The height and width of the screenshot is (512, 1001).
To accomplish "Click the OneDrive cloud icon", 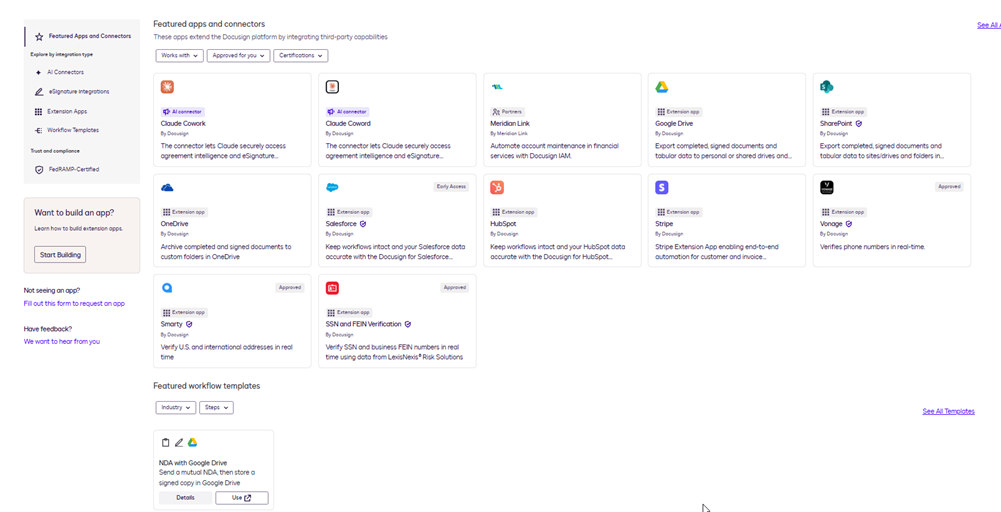I will point(167,187).
